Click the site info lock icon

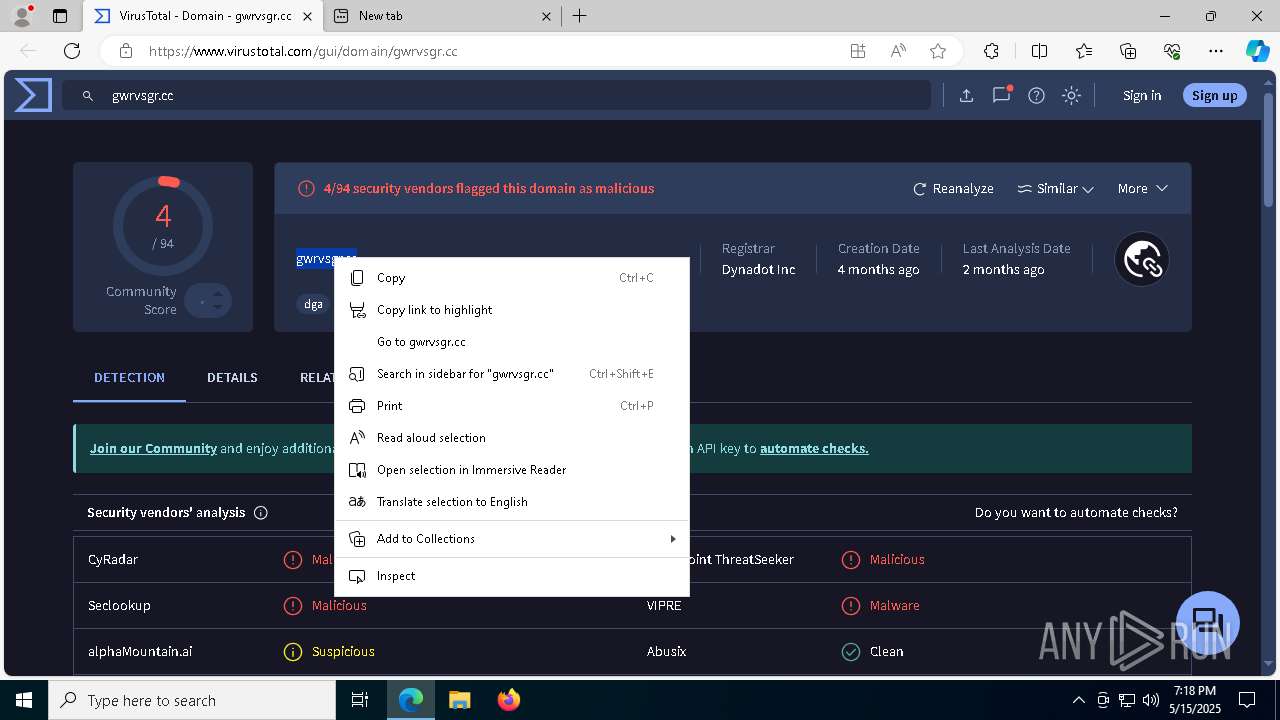[125, 51]
